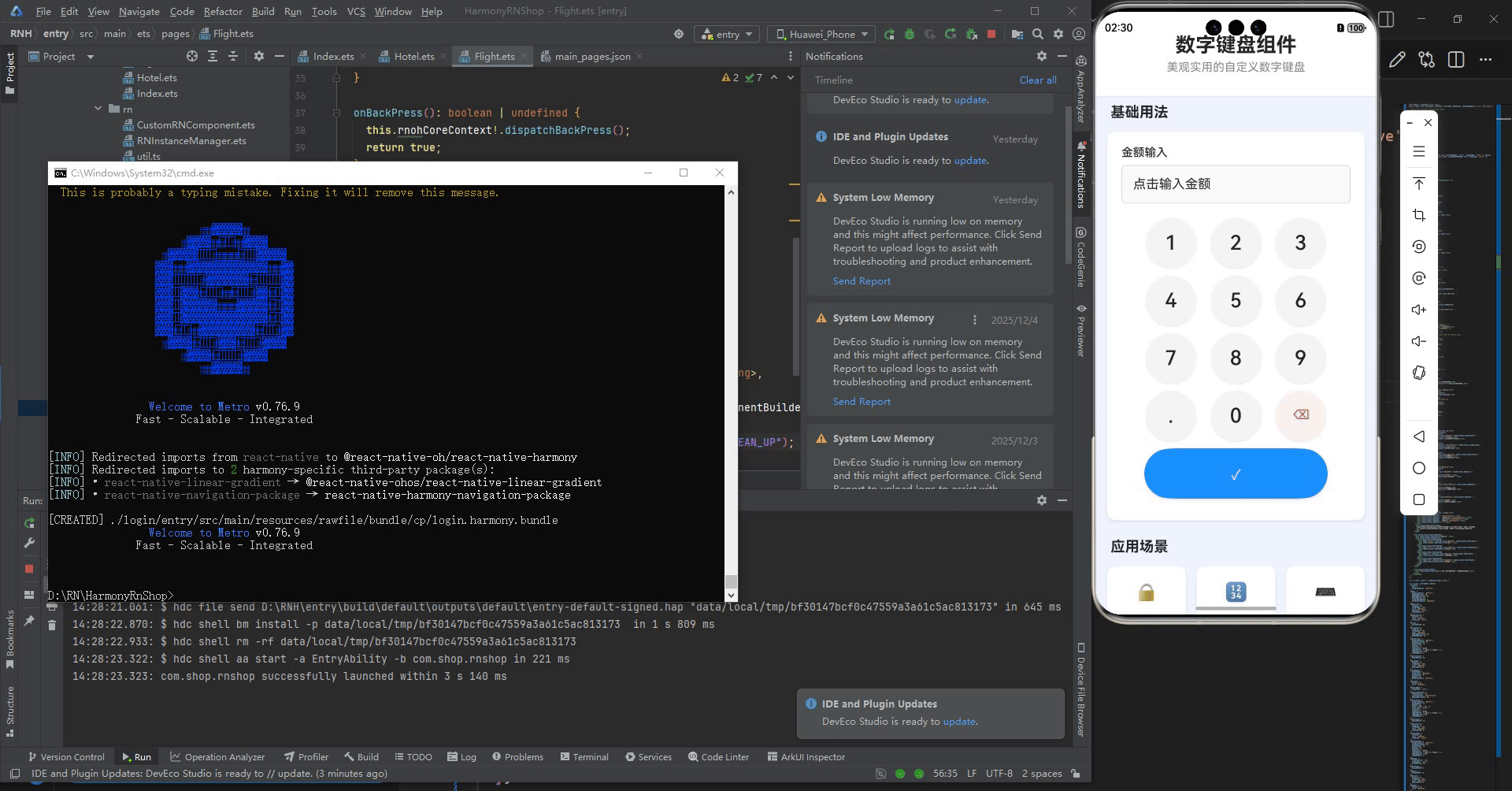Tap the decimal point key on keypad
Image resolution: width=1512 pixels, height=791 pixels.
1171,415
